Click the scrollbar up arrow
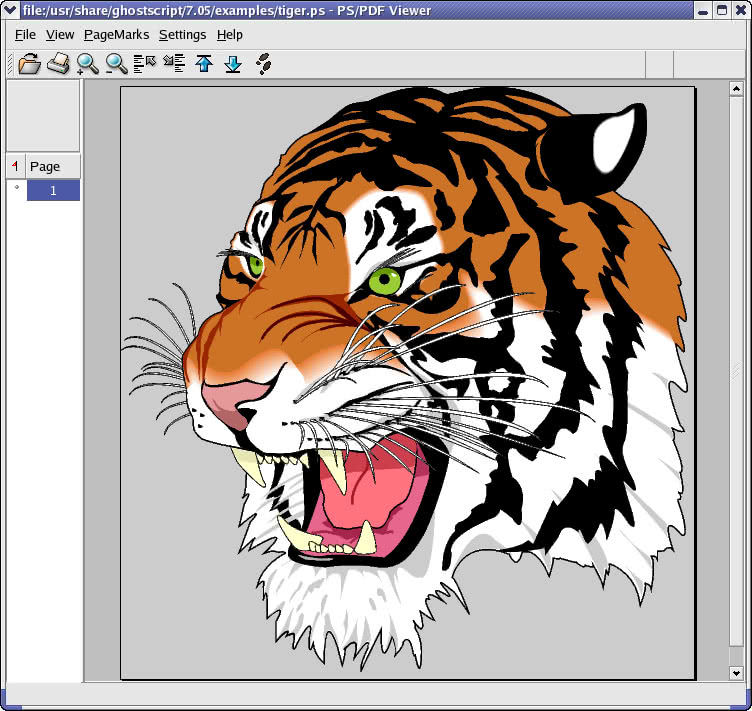The width and height of the screenshot is (752, 711). pos(736,89)
